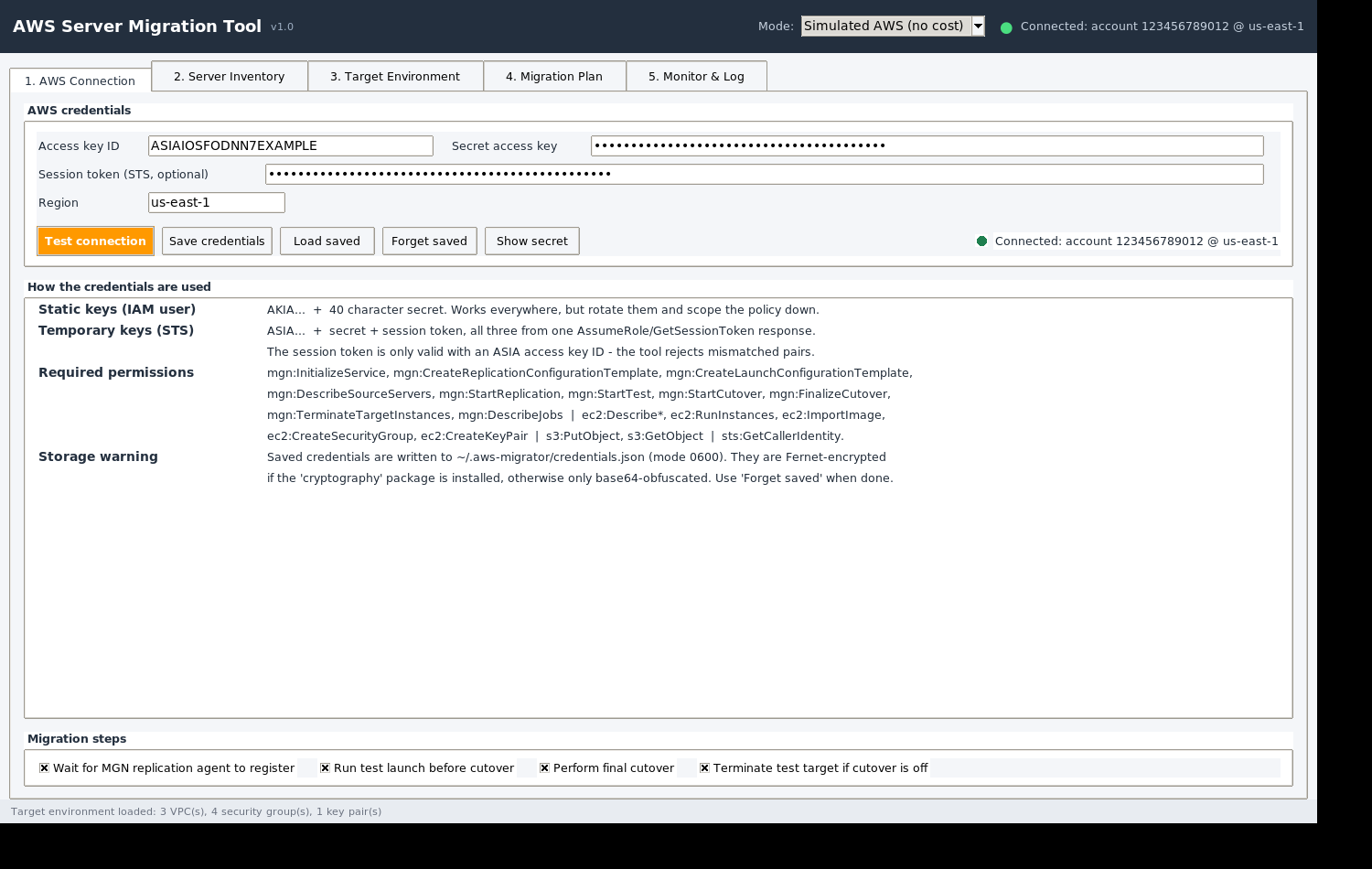Open the 5. Monitor & Log tab
The image size is (1372, 869).
696,76
